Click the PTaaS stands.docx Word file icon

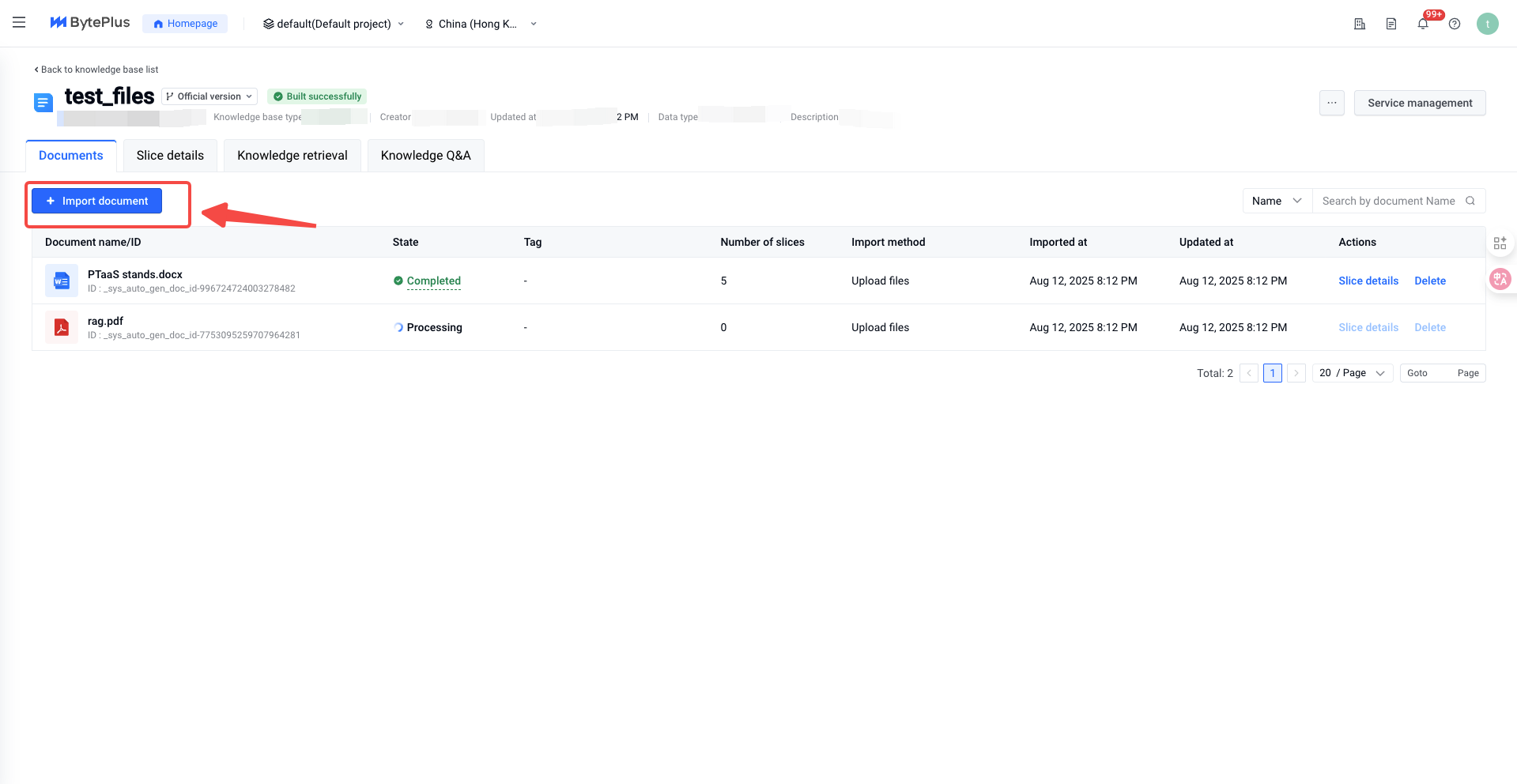pos(62,281)
